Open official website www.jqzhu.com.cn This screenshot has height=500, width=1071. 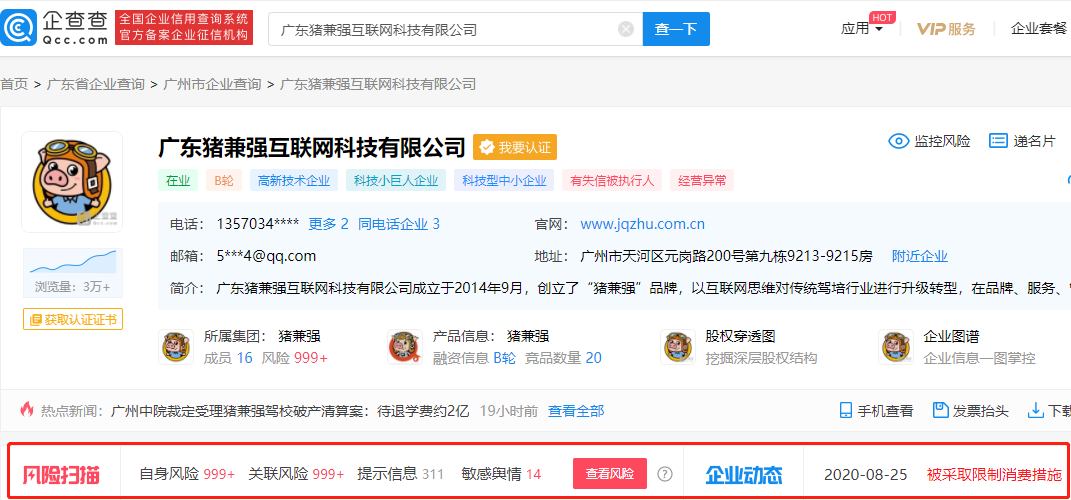[x=642, y=224]
